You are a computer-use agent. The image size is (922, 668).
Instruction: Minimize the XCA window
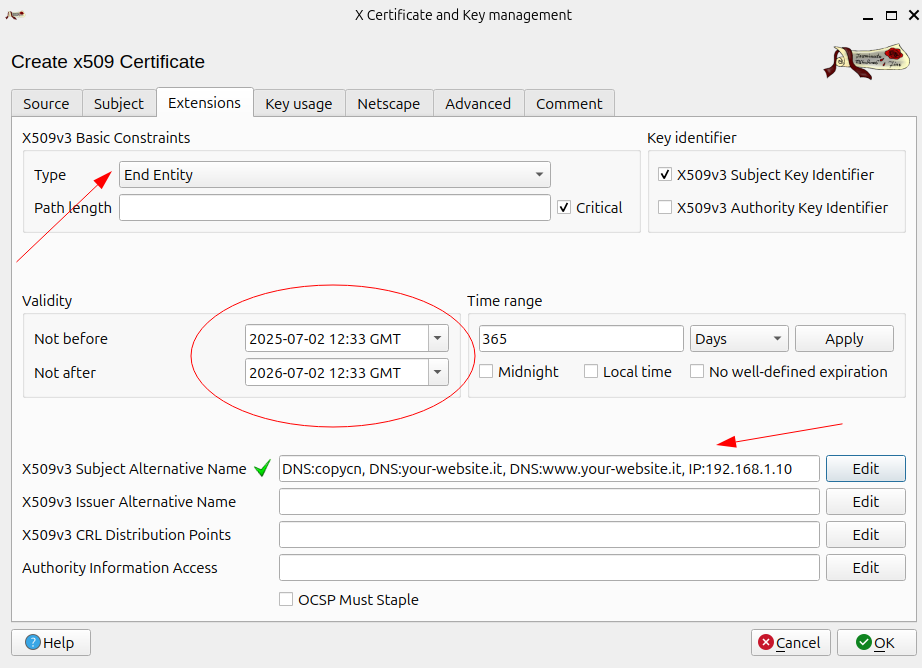(868, 16)
